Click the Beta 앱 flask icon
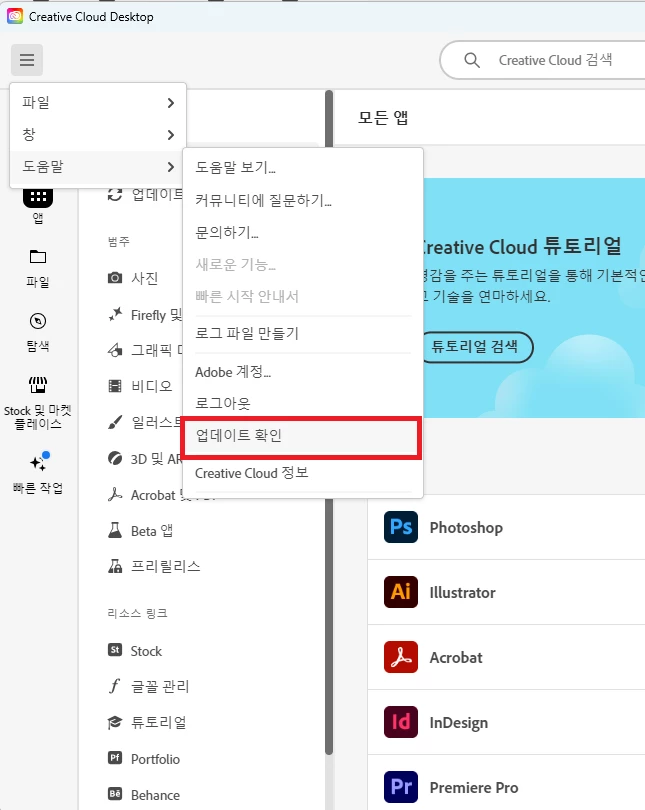This screenshot has width=645, height=810. pos(115,531)
